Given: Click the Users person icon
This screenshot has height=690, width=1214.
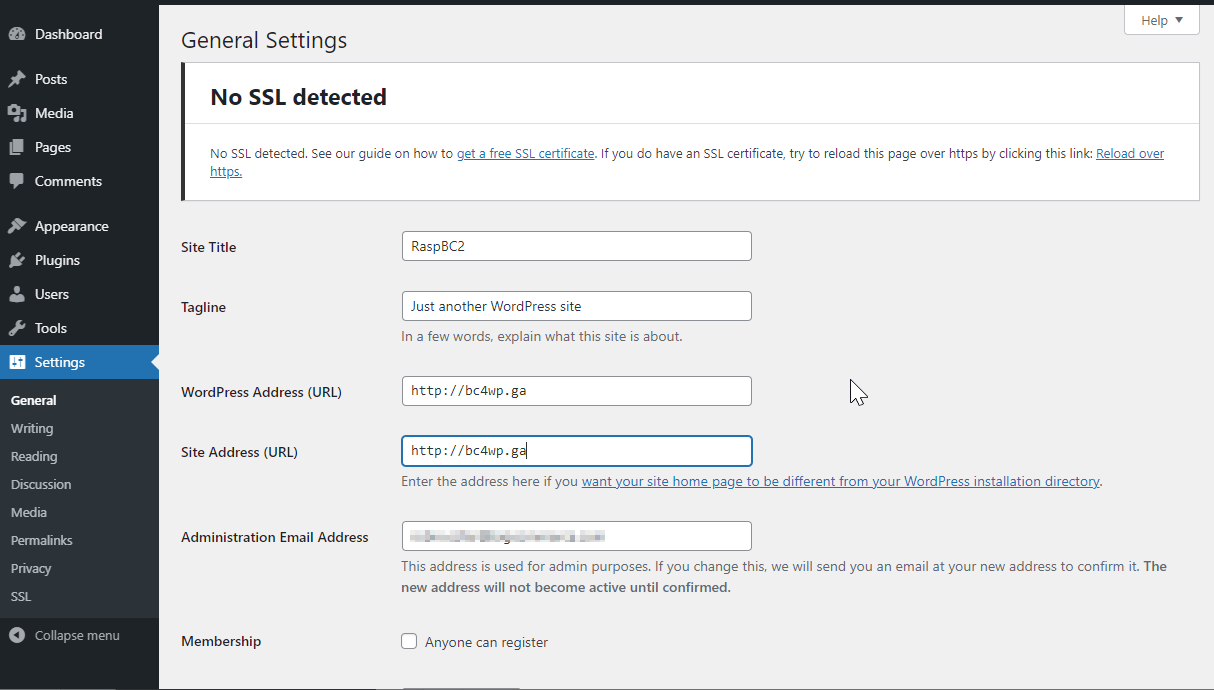Looking at the screenshot, I should 17,294.
